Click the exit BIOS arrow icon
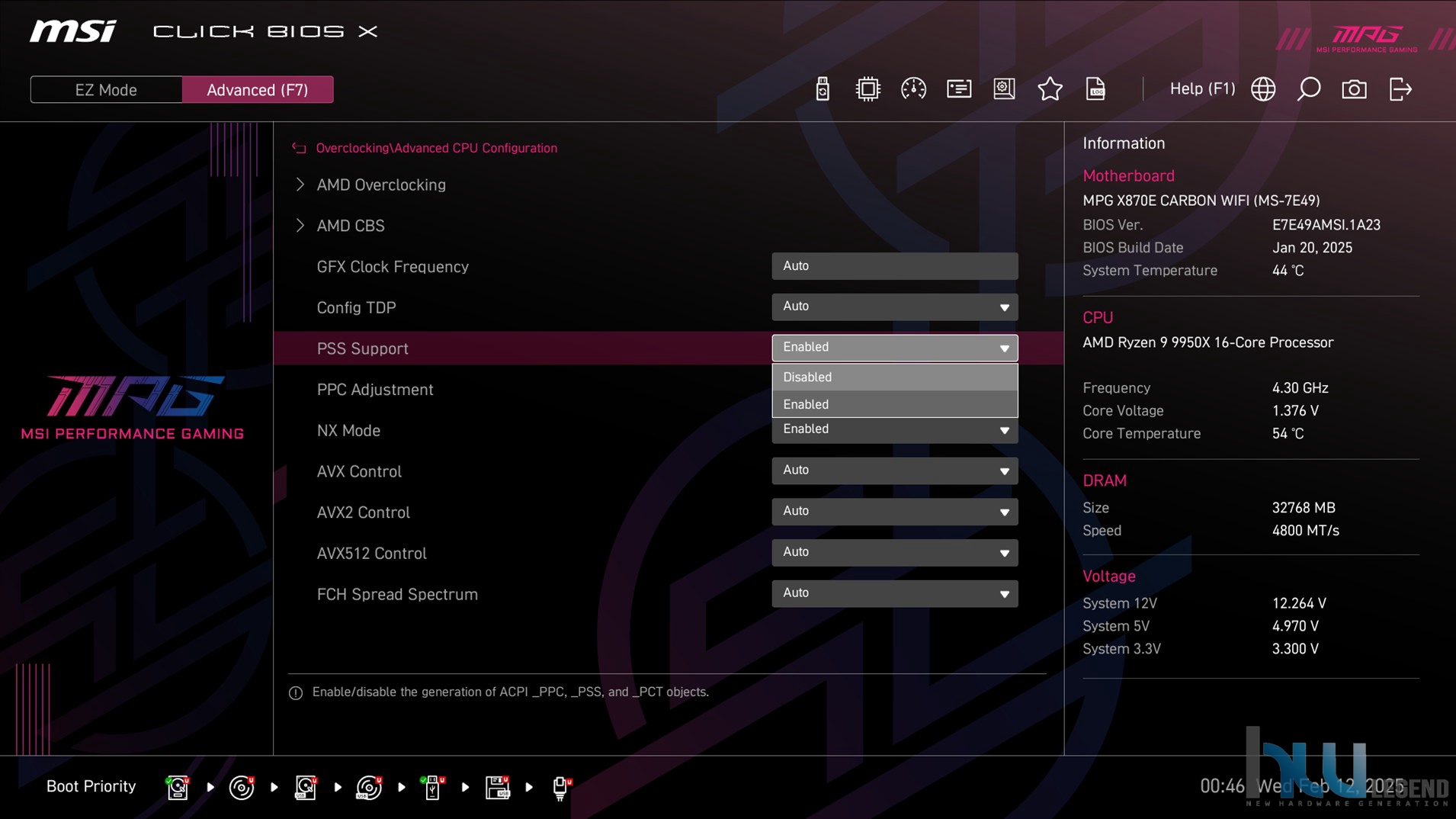1456x819 pixels. [1400, 89]
